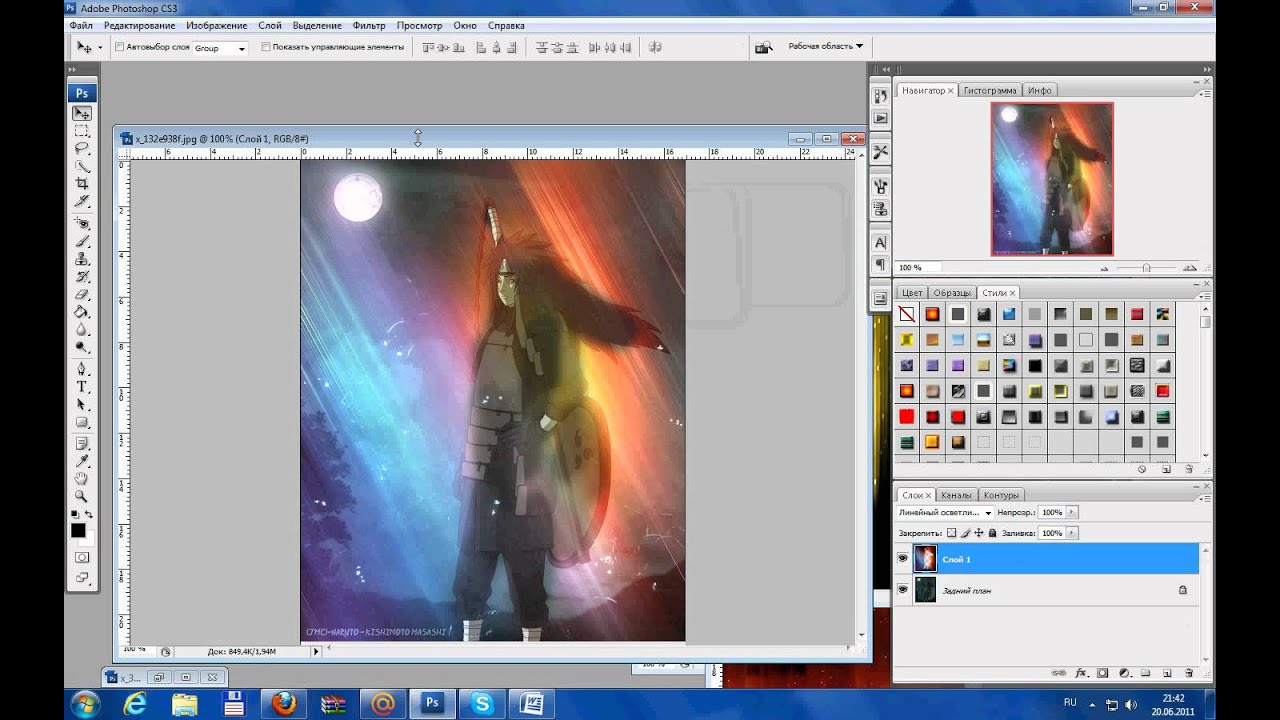This screenshot has height=720, width=1280.
Task: Click the Create new layer icon
Action: tap(1167, 673)
